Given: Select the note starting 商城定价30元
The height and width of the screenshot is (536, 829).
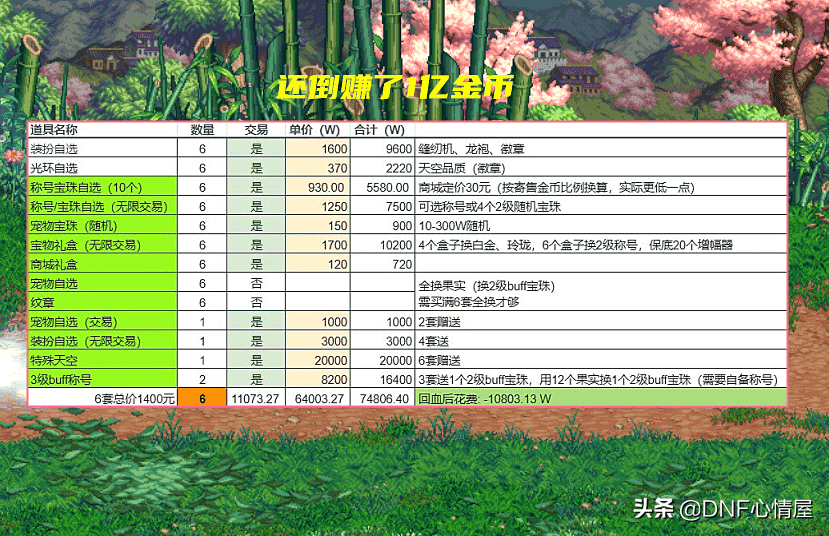Looking at the screenshot, I should 556,188.
